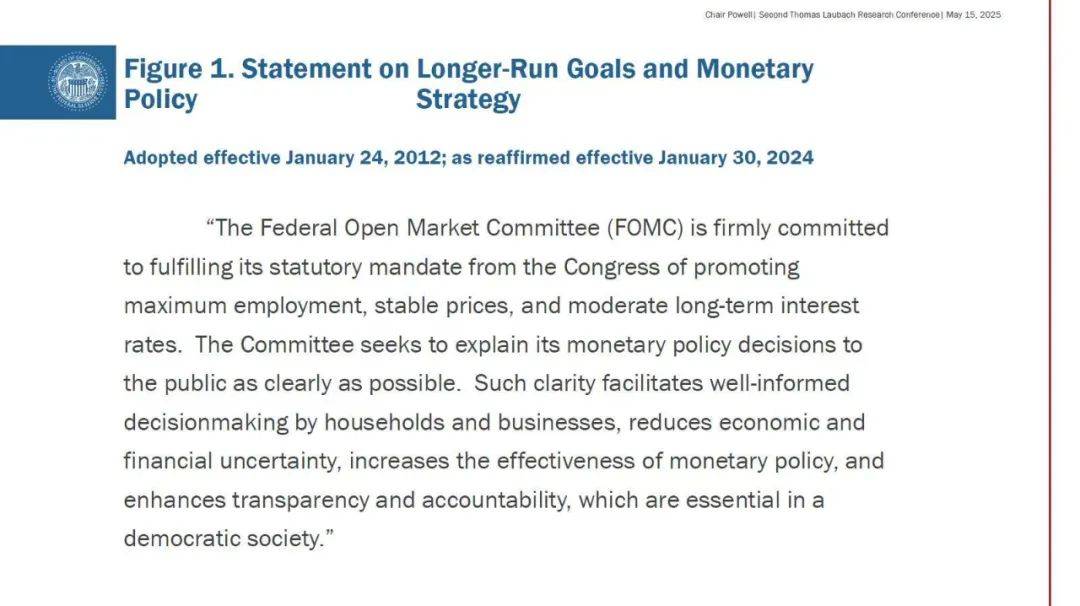Select the Figure 1 slide title
The width and height of the screenshot is (1080, 606).
pyautogui.click(x=468, y=84)
